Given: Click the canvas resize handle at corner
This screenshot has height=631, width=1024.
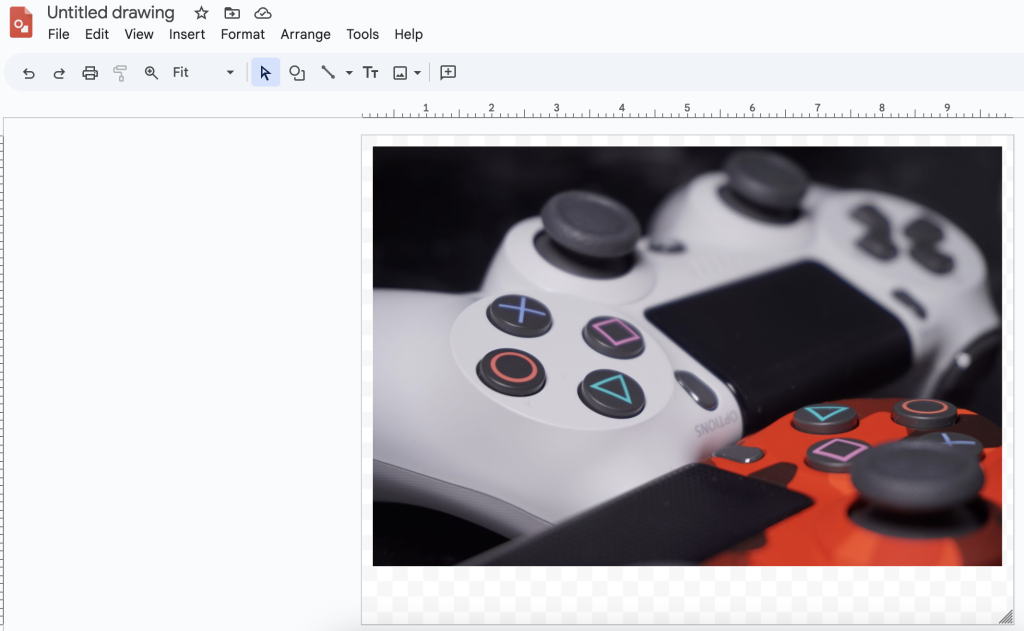Looking at the screenshot, I should pyautogui.click(x=1006, y=617).
